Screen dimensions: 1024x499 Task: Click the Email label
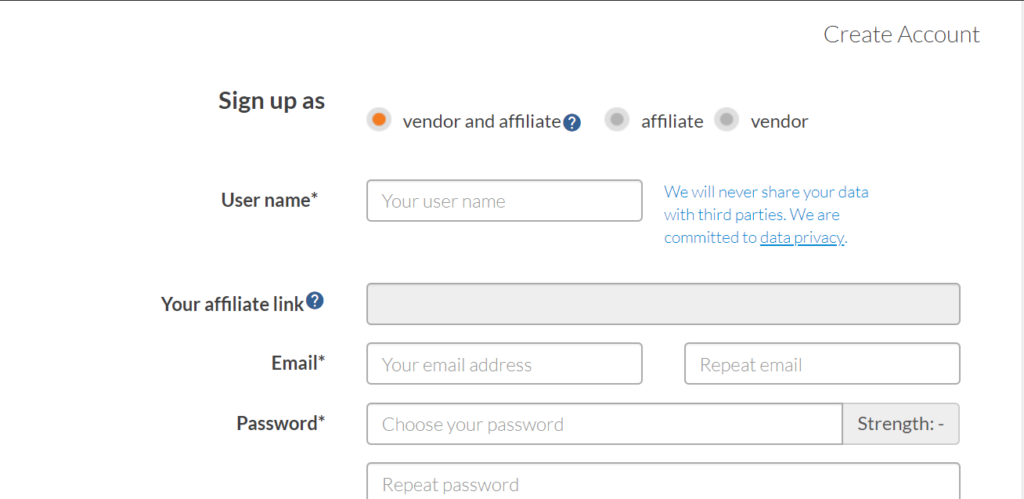298,363
